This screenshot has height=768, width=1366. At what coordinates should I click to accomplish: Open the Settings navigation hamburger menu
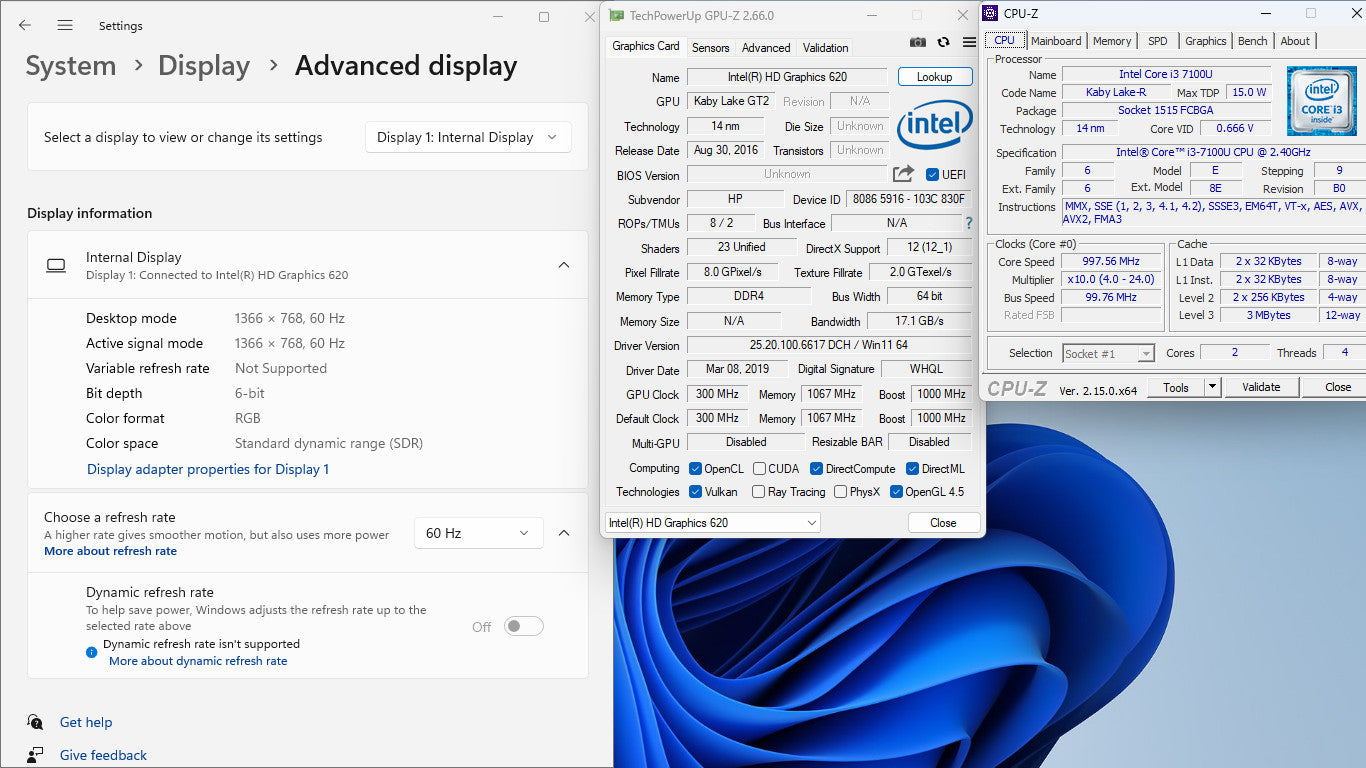[x=65, y=25]
